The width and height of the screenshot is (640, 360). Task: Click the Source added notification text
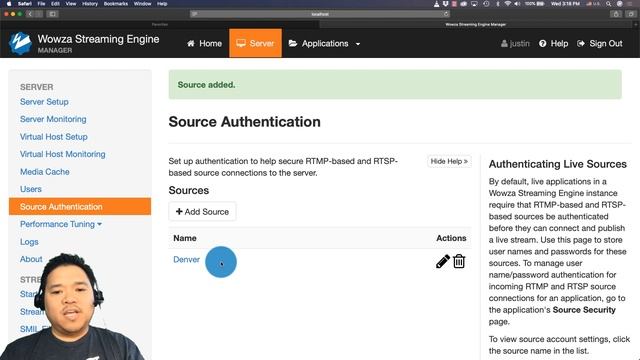pos(206,85)
